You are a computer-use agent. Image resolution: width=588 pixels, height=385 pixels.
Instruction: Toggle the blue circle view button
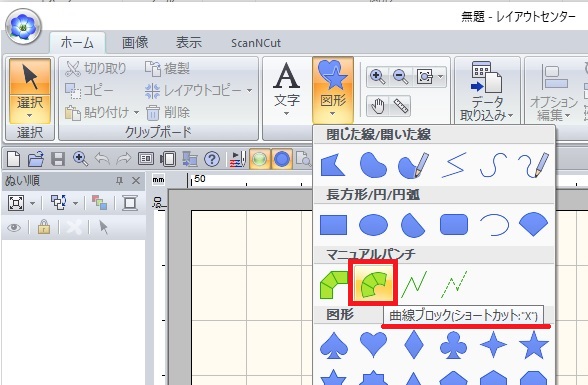(282, 159)
